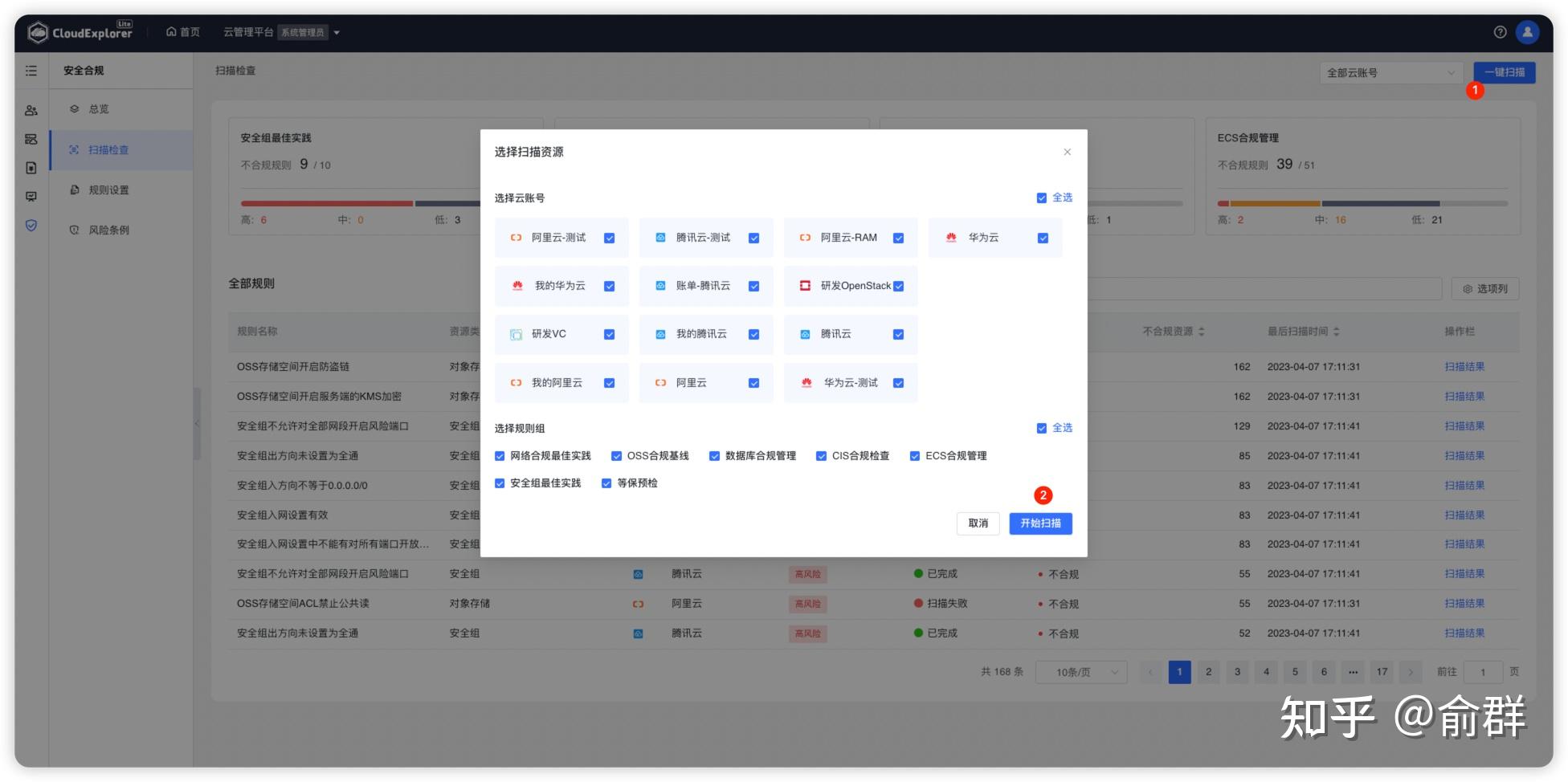
Task: Open the 全部云账号 dropdown
Action: coord(1390,72)
